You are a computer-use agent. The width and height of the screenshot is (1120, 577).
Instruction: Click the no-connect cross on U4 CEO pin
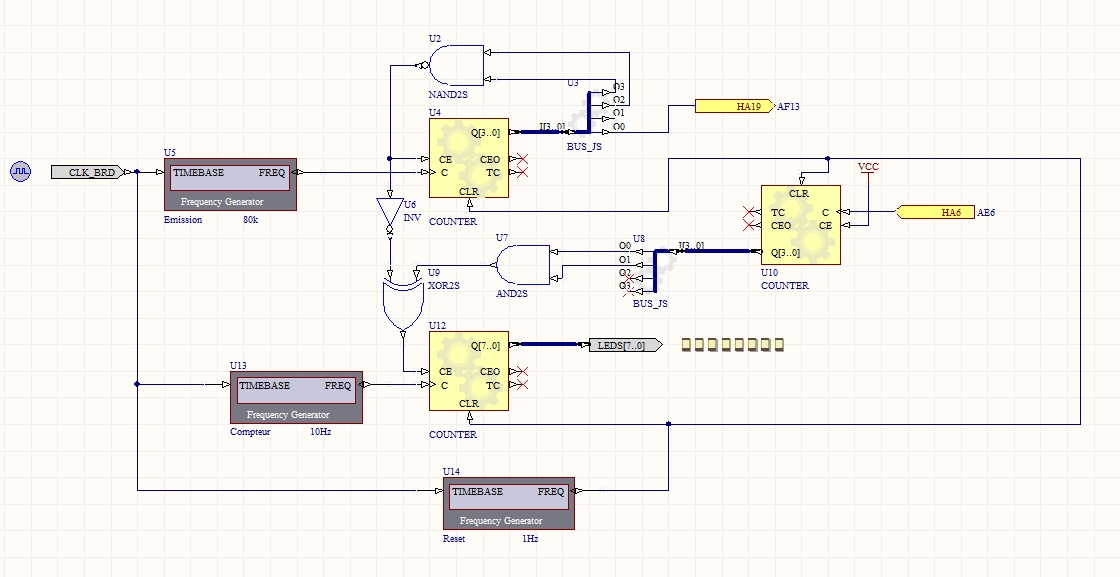point(521,158)
